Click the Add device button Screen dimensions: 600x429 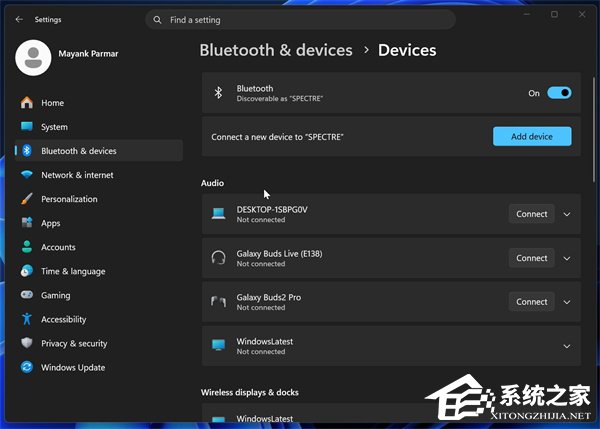pyautogui.click(x=532, y=136)
